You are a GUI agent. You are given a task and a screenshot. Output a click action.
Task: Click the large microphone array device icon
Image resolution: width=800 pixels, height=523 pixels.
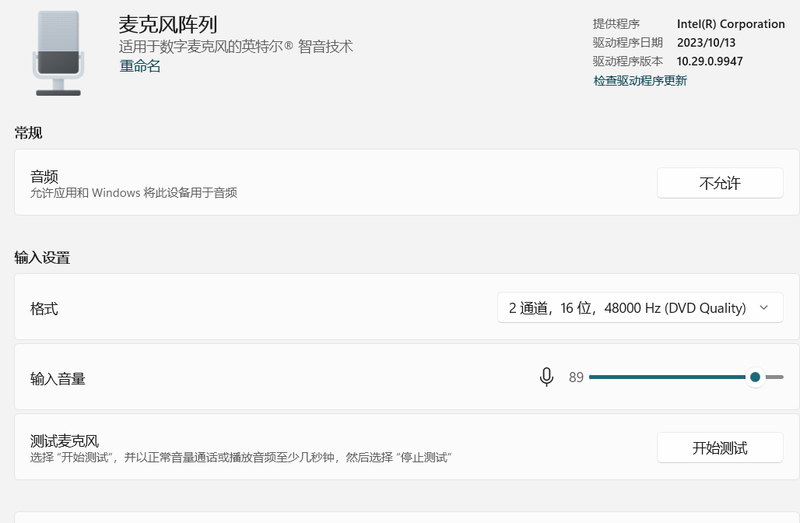point(58,53)
